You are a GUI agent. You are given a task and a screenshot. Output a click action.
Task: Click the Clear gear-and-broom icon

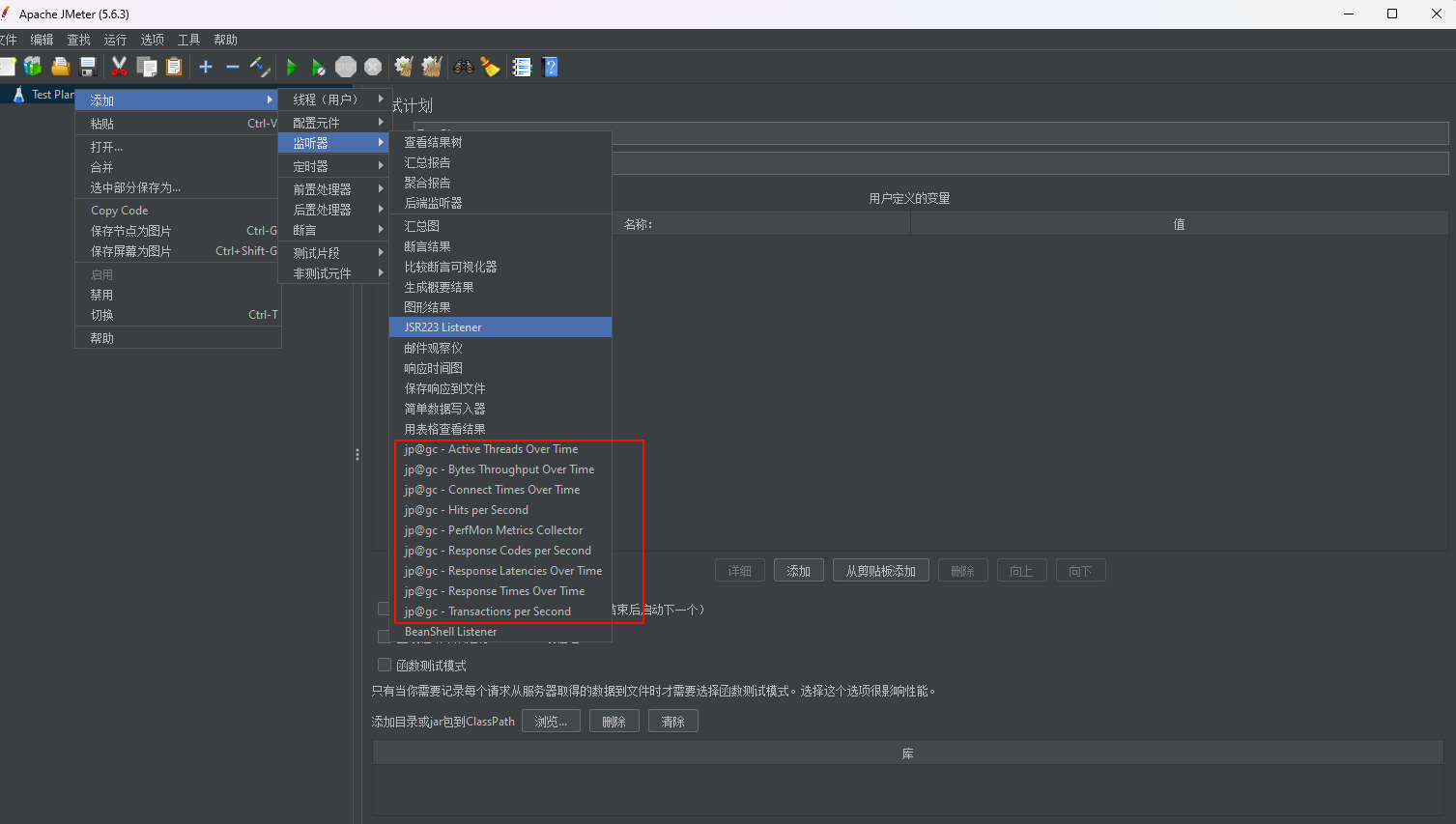click(404, 67)
